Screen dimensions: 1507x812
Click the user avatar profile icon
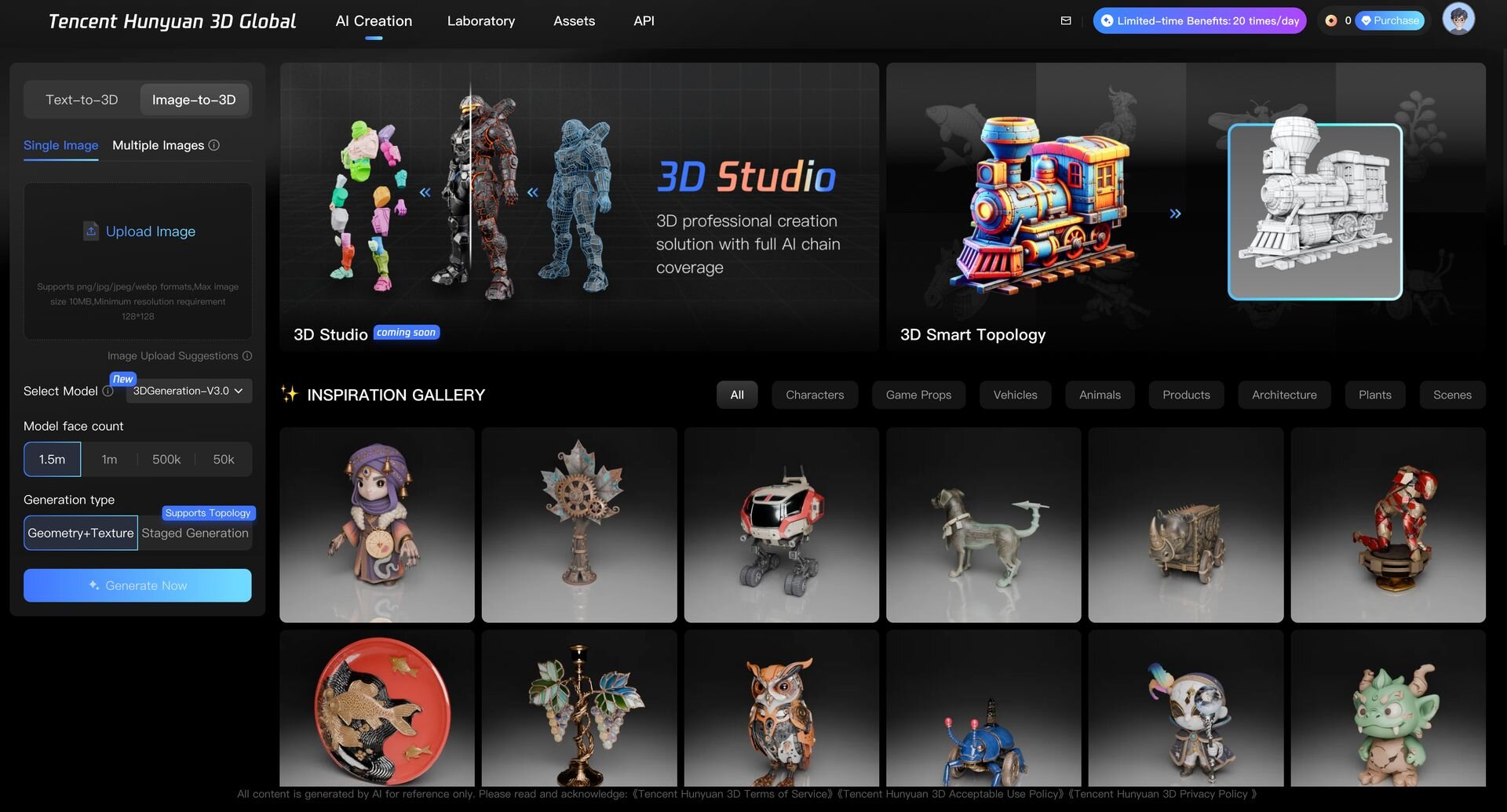pyautogui.click(x=1458, y=20)
